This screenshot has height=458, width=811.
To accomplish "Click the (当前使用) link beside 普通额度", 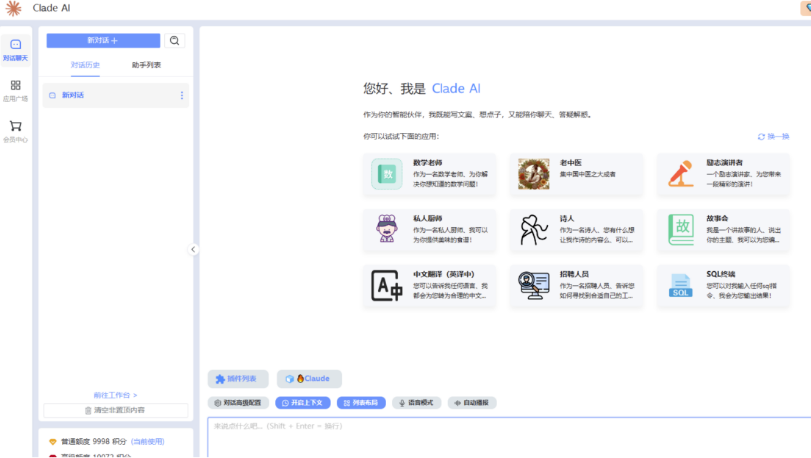I will click(x=148, y=441).
